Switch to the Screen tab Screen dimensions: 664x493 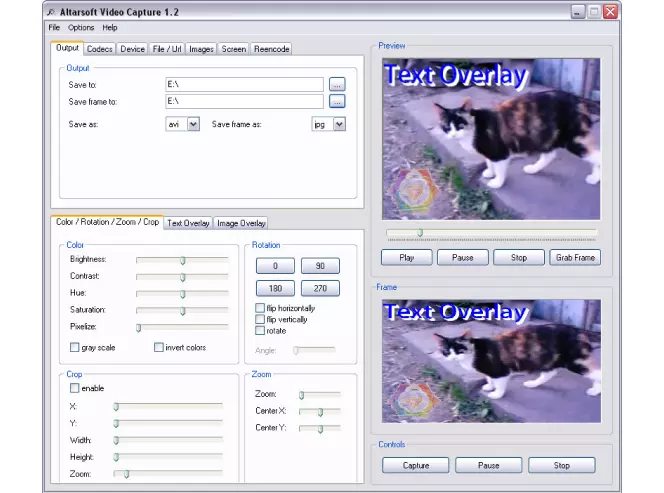click(234, 49)
